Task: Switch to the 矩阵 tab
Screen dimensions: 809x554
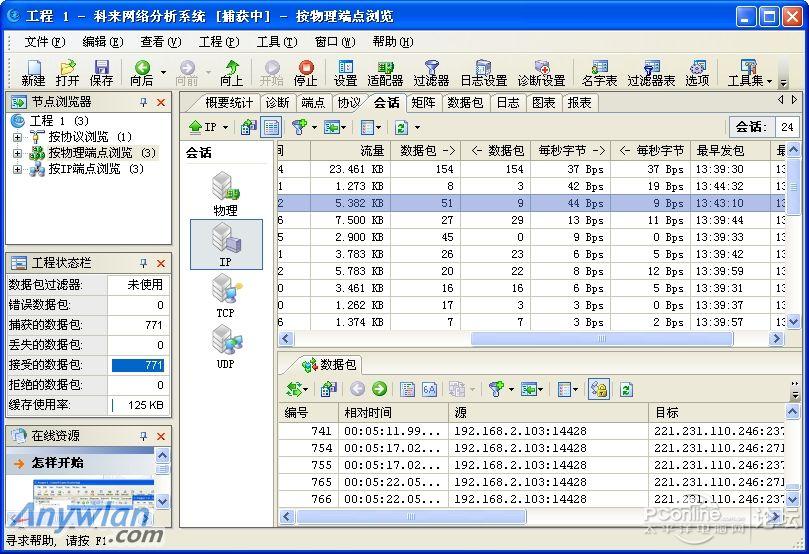Action: coord(423,103)
